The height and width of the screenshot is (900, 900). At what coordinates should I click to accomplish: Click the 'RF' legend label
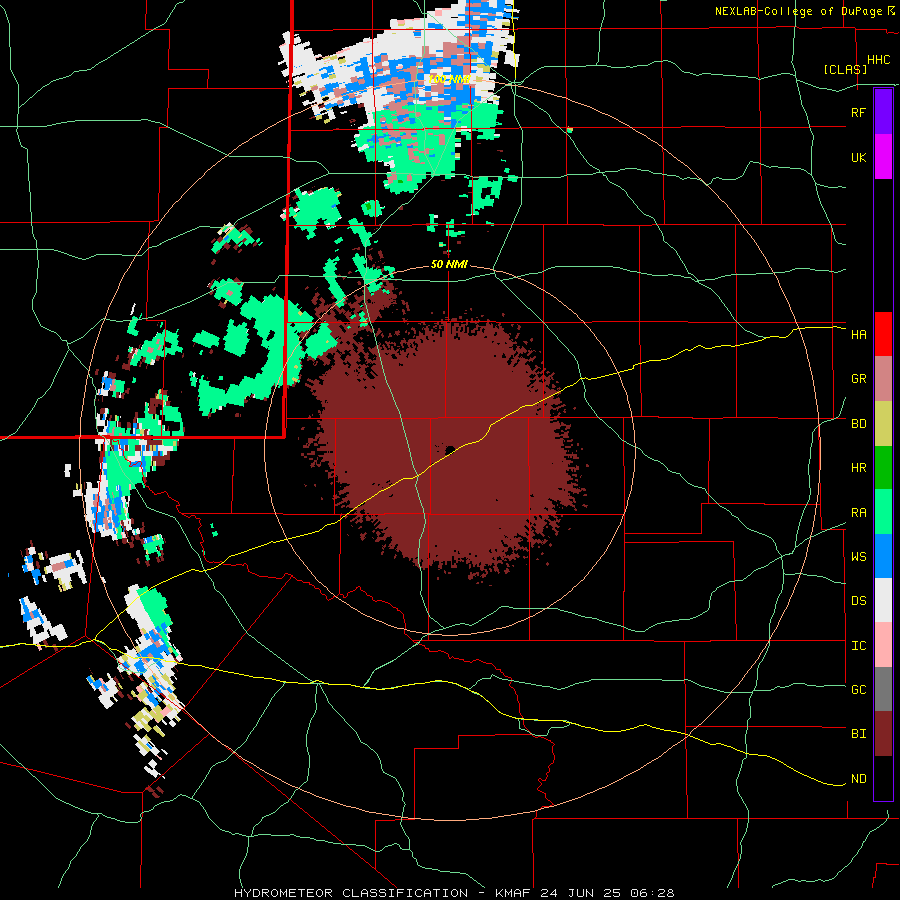click(x=858, y=112)
